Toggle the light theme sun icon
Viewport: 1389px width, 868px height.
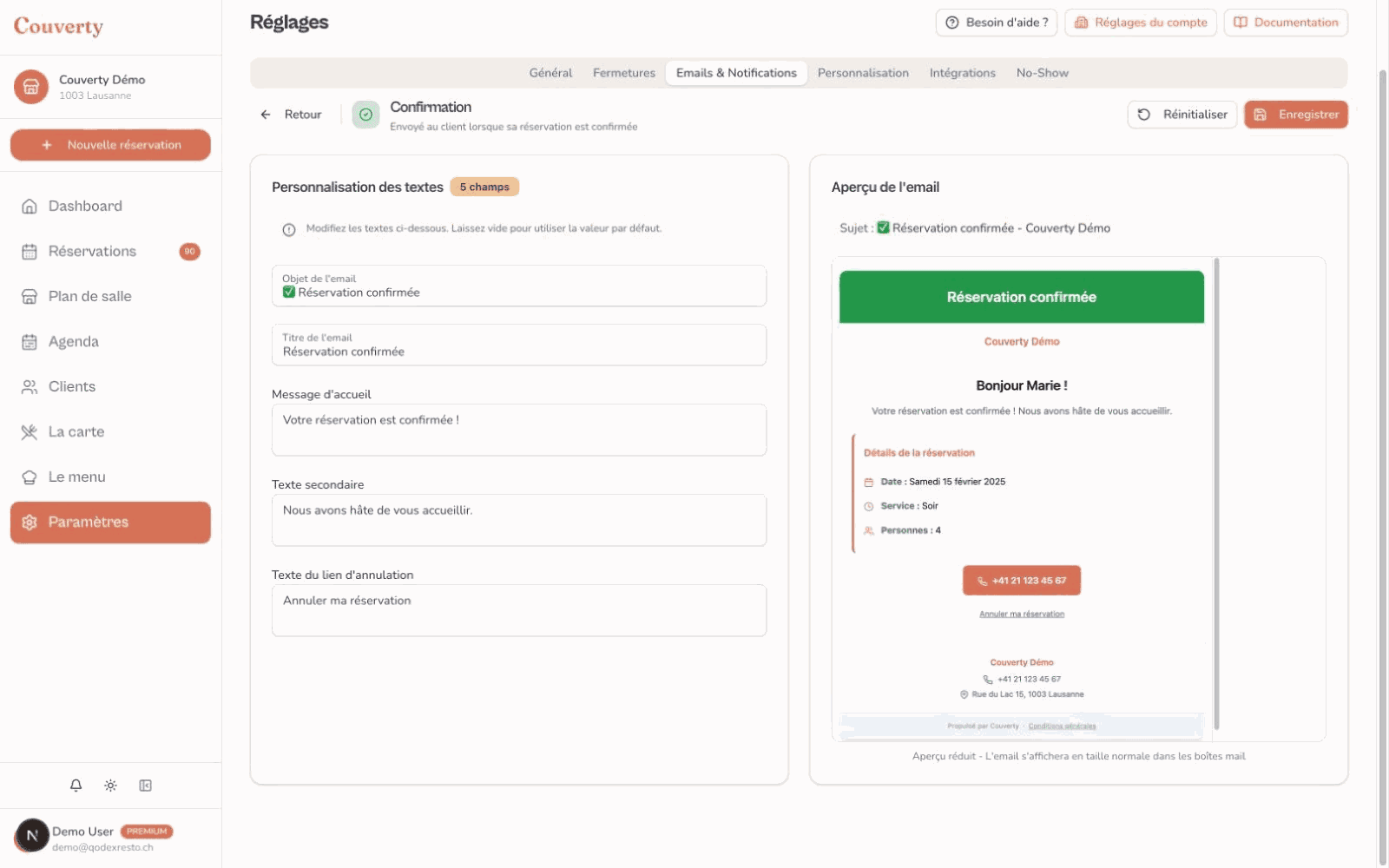(x=110, y=786)
